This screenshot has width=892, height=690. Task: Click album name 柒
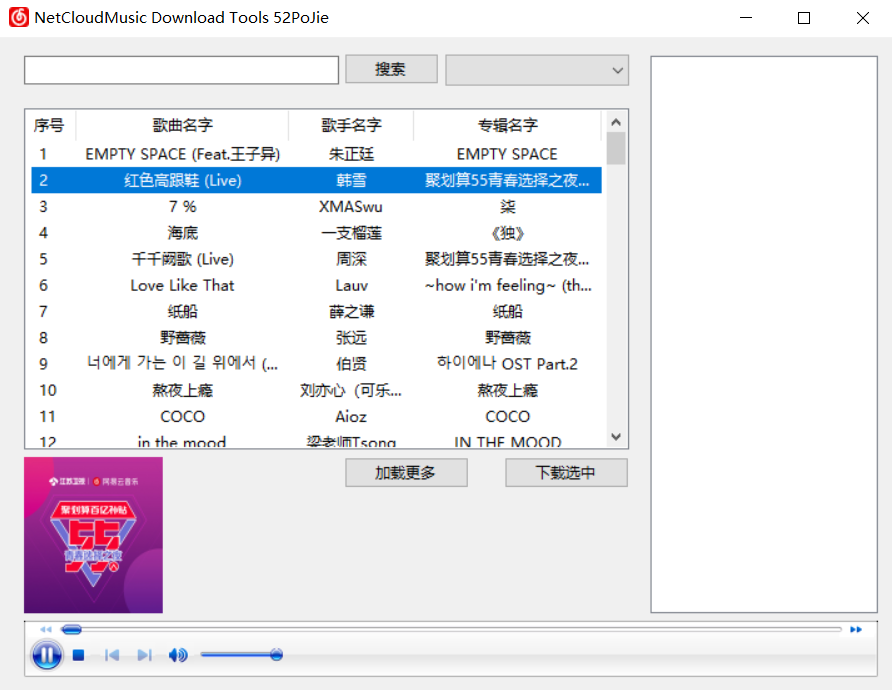507,206
